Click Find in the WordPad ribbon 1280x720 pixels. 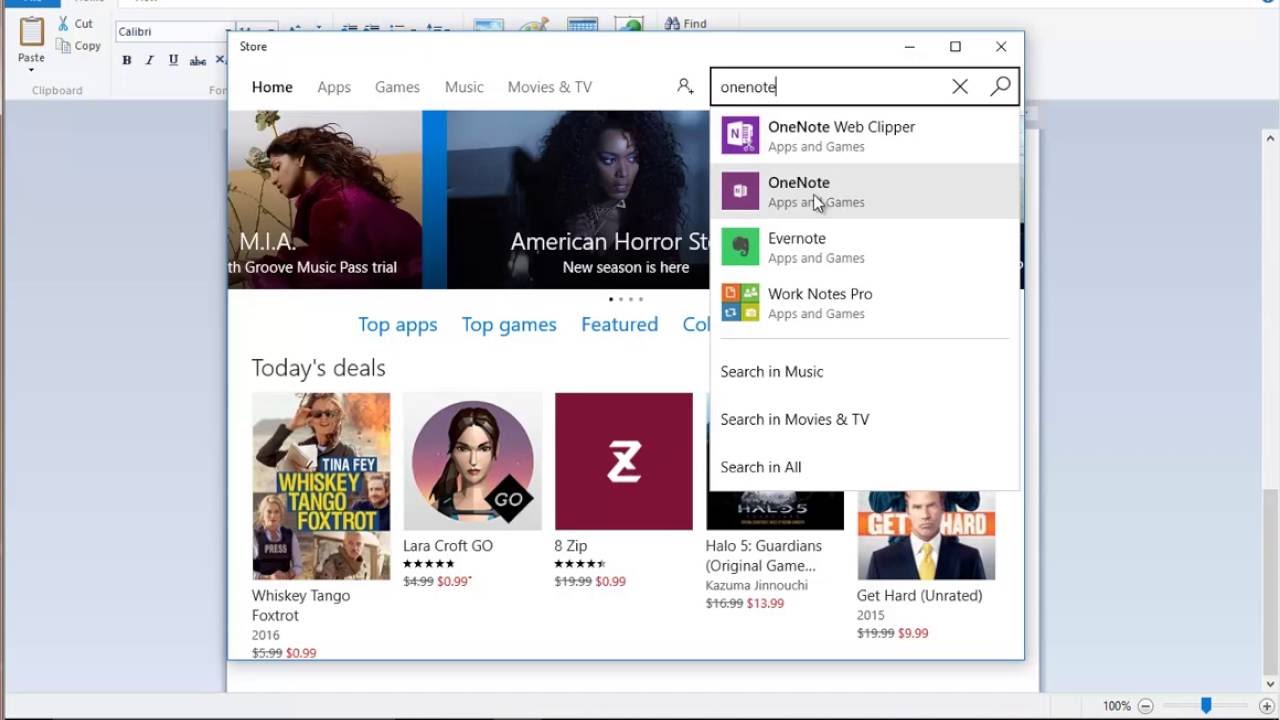[685, 23]
